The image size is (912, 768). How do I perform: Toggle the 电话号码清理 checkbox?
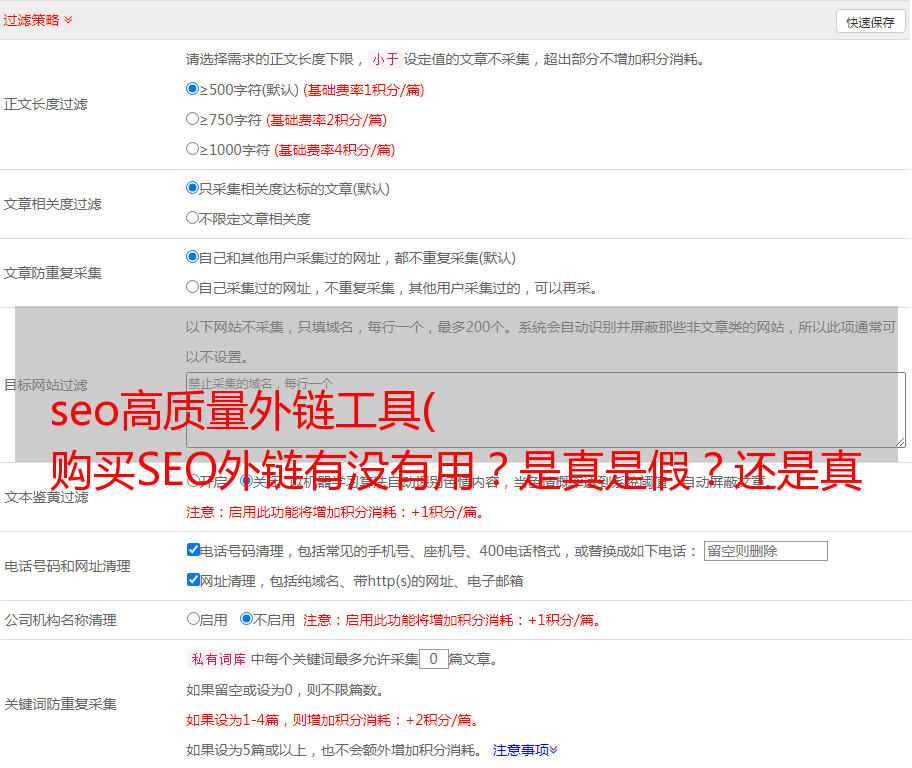pyautogui.click(x=193, y=550)
